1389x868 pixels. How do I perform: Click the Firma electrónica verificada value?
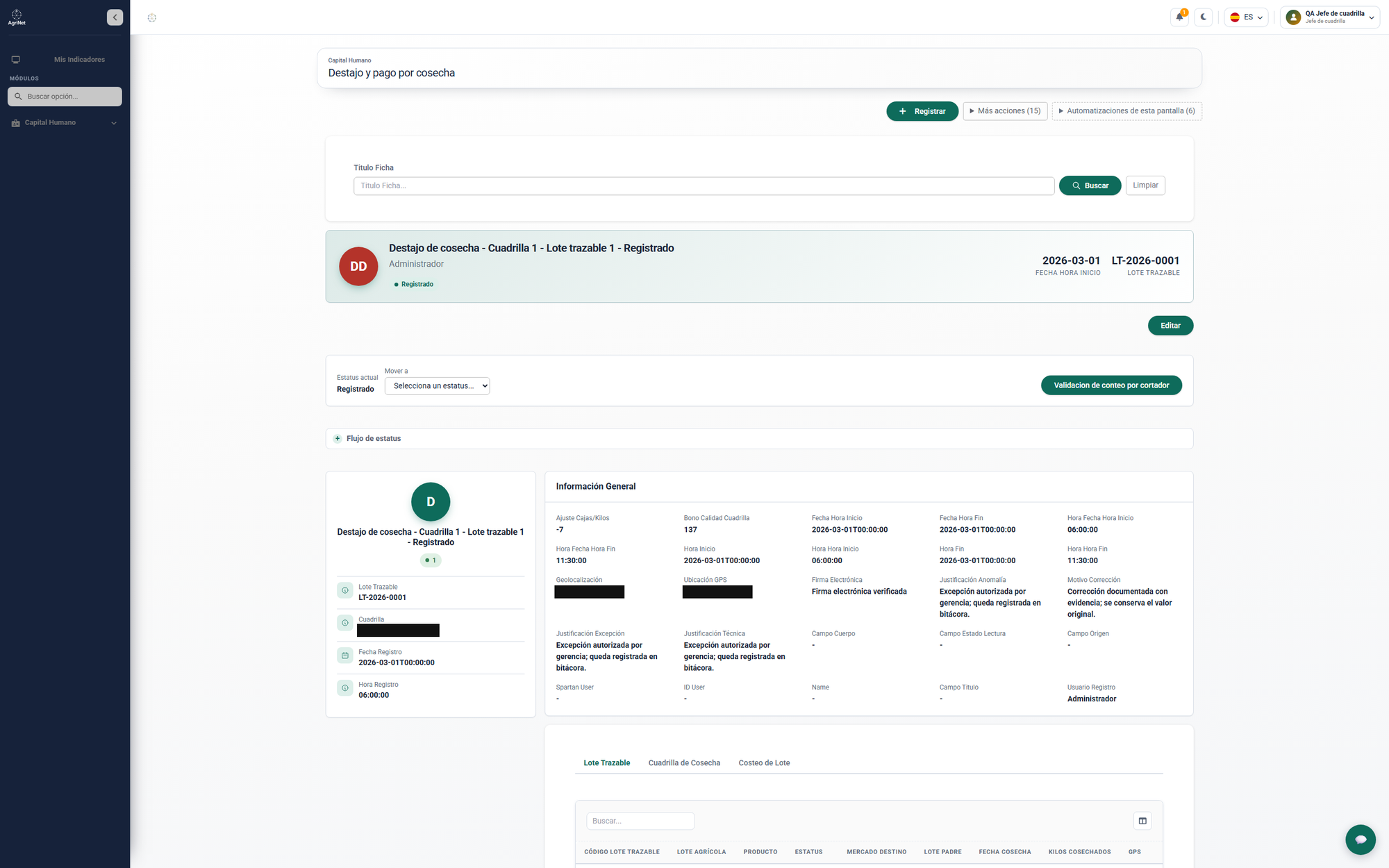click(859, 592)
